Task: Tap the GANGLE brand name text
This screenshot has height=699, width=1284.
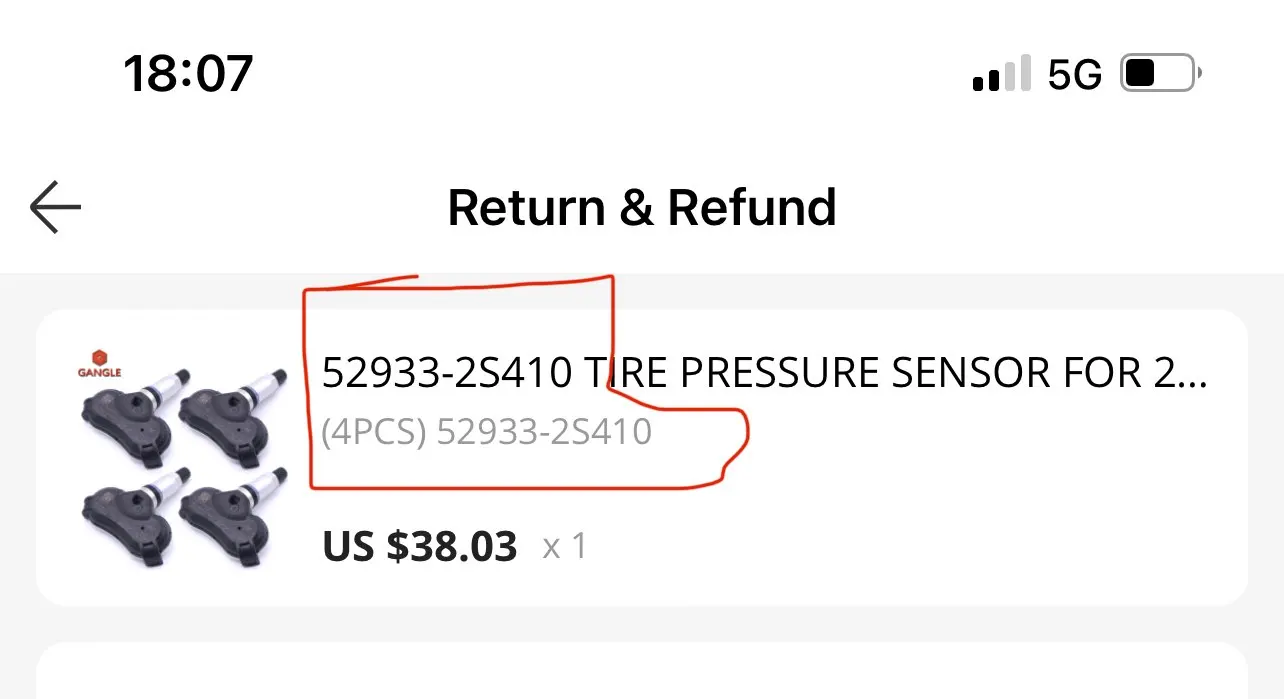Action: (99, 373)
